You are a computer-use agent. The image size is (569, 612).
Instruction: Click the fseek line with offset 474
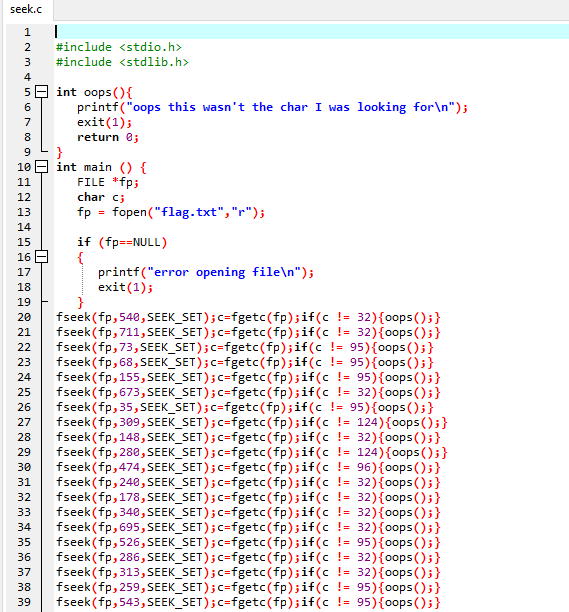tap(248, 467)
